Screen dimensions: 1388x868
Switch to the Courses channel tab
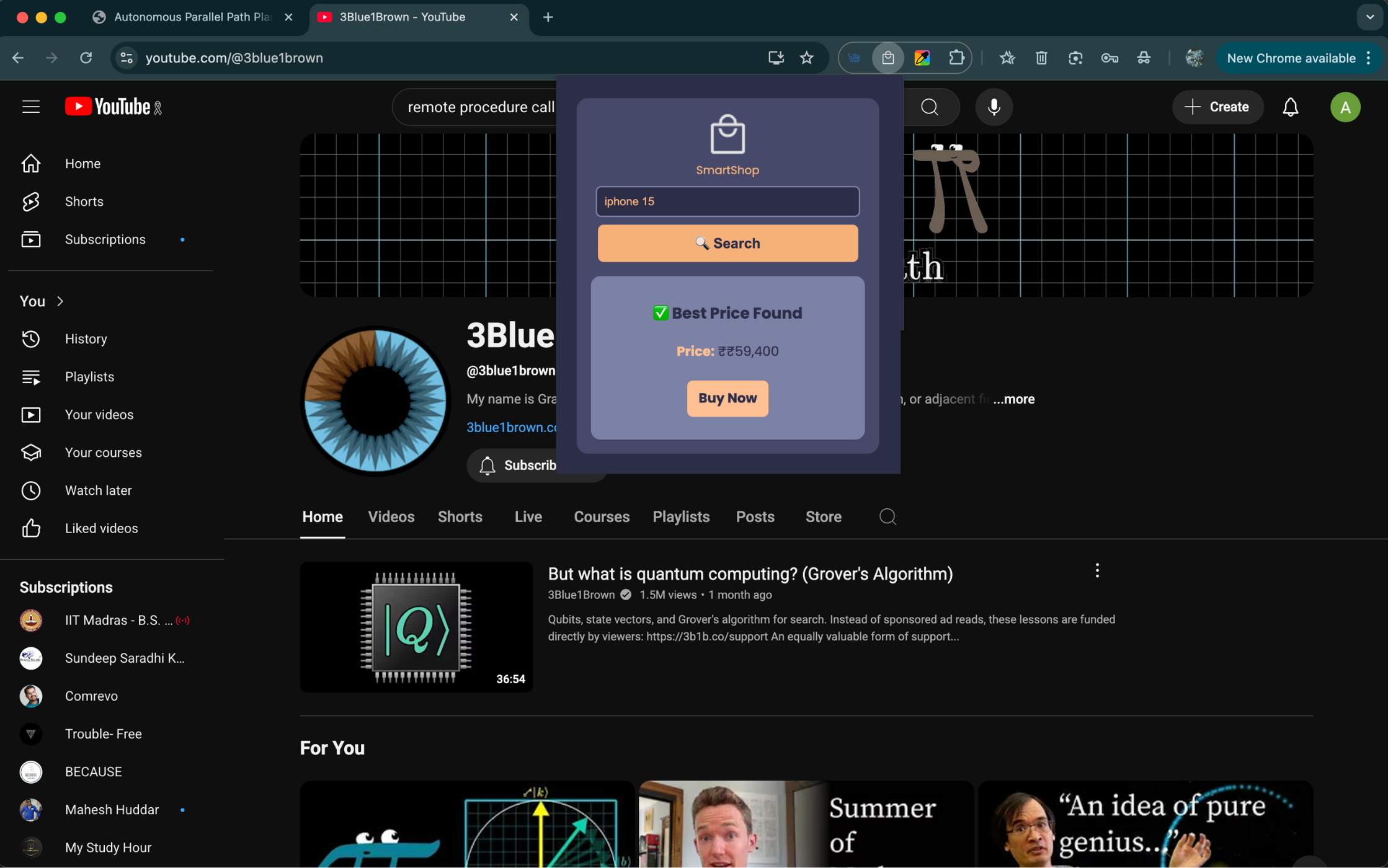click(601, 516)
